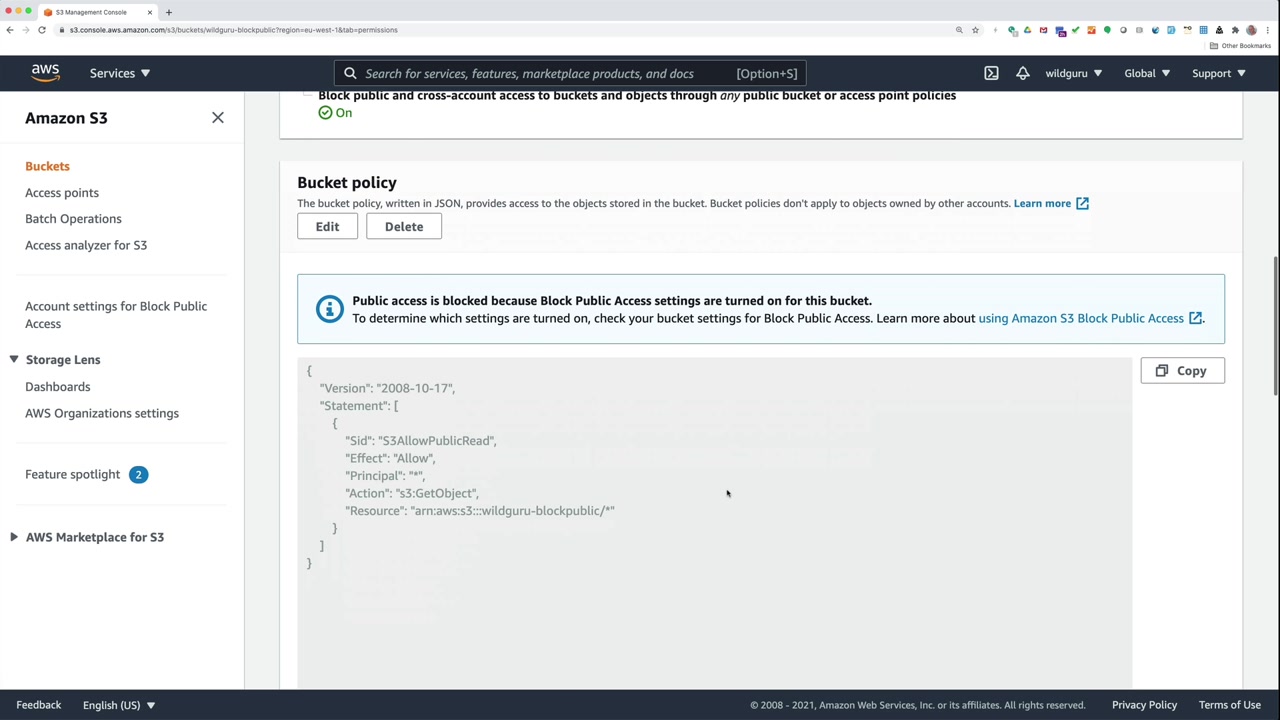Click the info icon in the blue alert
Screen dimensions: 1280x720
point(329,309)
